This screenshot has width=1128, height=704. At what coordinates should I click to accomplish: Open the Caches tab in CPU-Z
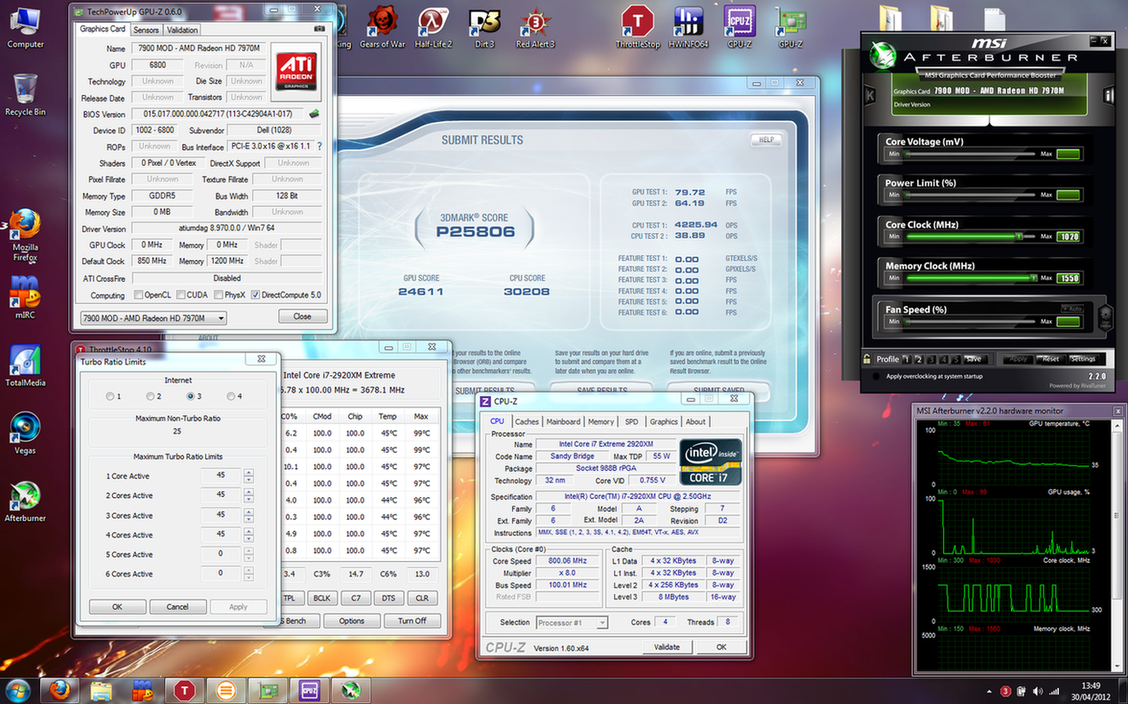click(527, 421)
